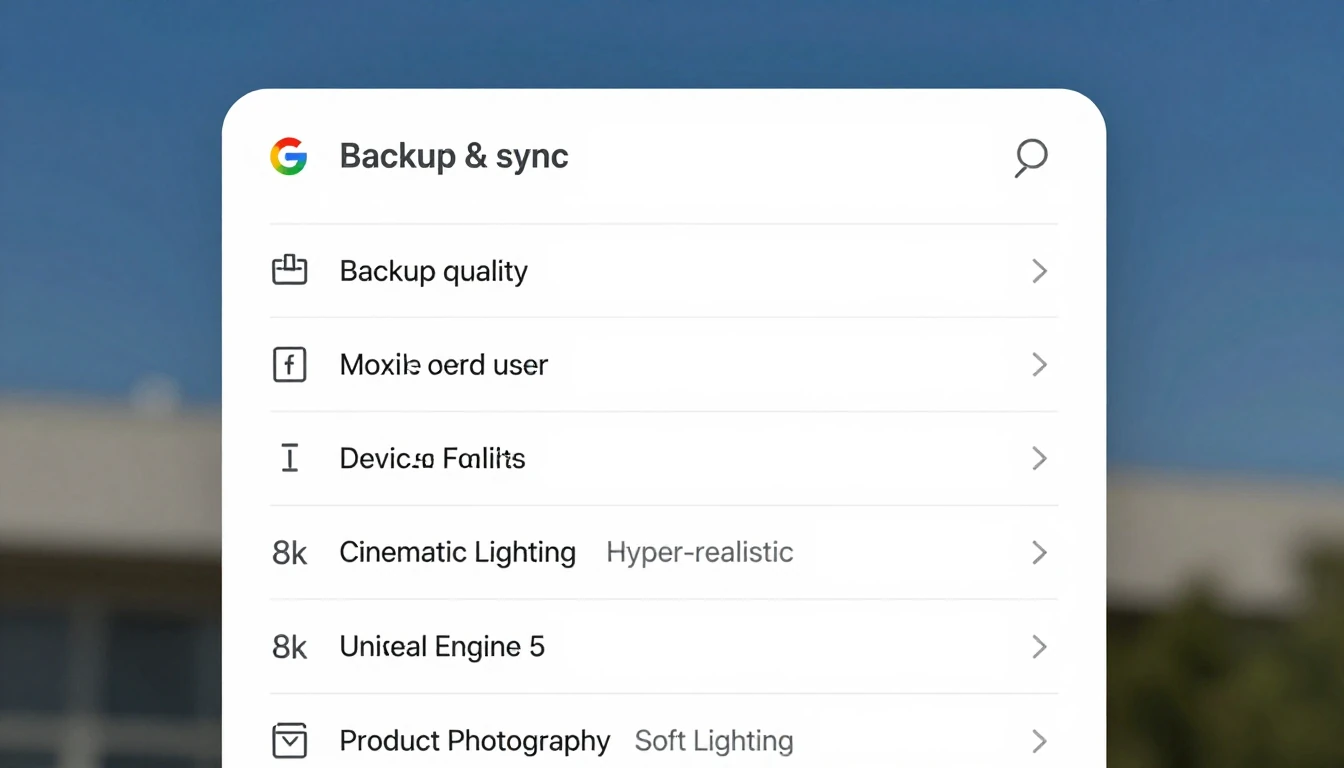This screenshot has width=1344, height=768.
Task: Click the 8k icon beside Unreal Engine 5
Action: pyautogui.click(x=289, y=647)
